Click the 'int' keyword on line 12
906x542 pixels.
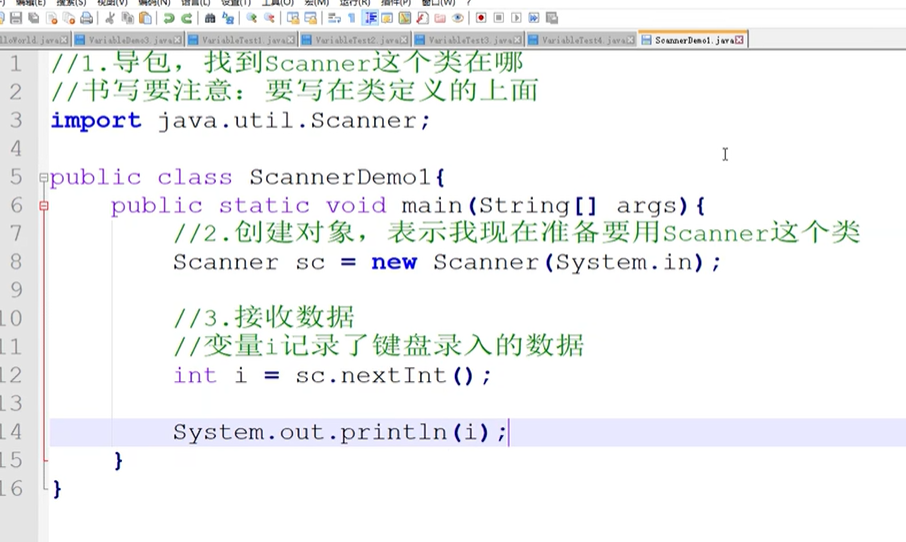pos(195,376)
